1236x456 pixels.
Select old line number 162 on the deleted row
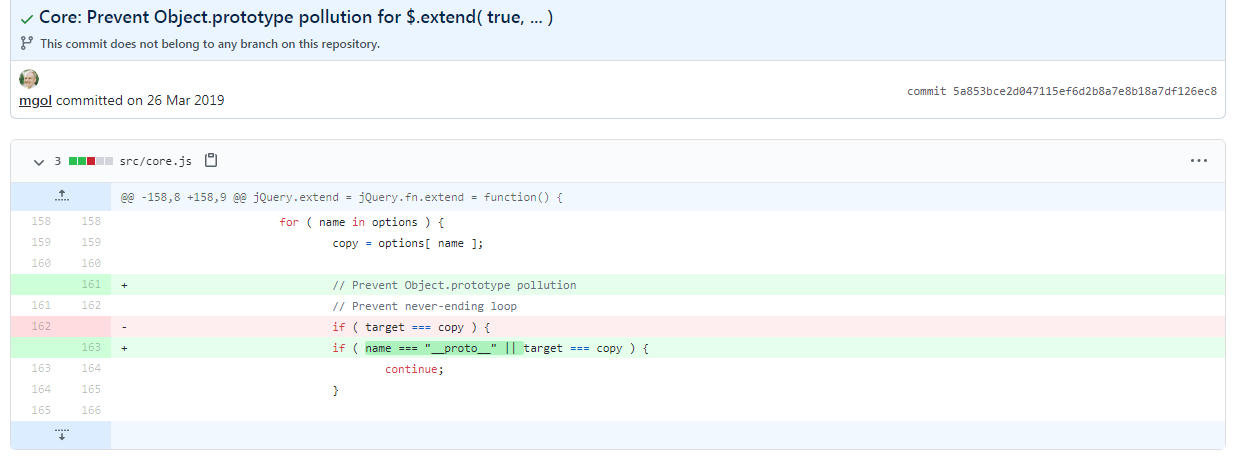pos(40,326)
